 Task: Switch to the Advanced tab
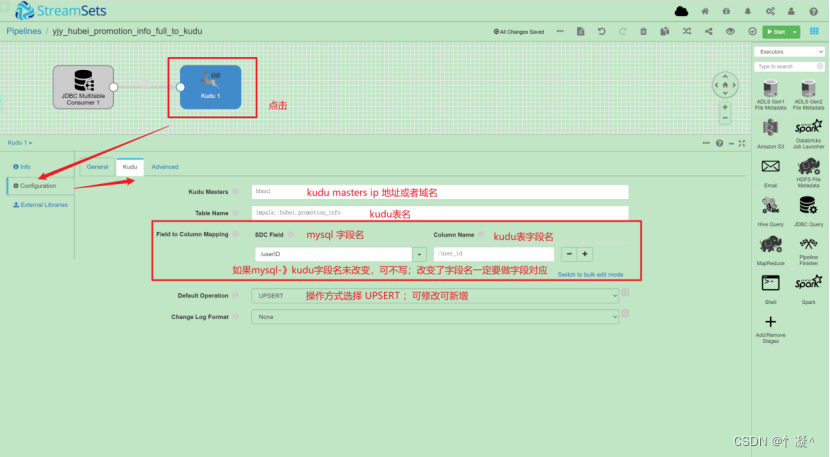tap(165, 167)
